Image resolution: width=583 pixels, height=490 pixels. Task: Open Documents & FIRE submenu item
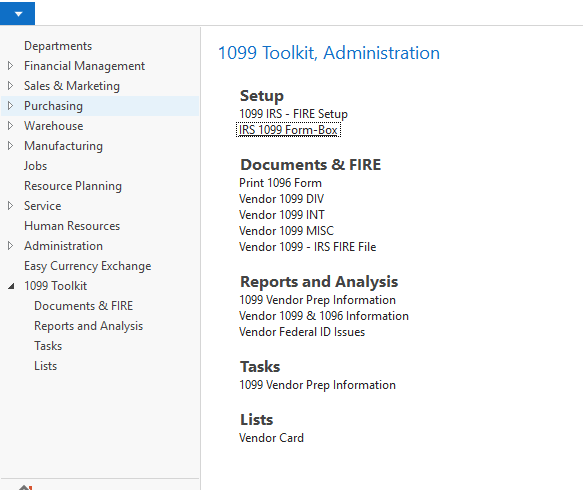(83, 306)
